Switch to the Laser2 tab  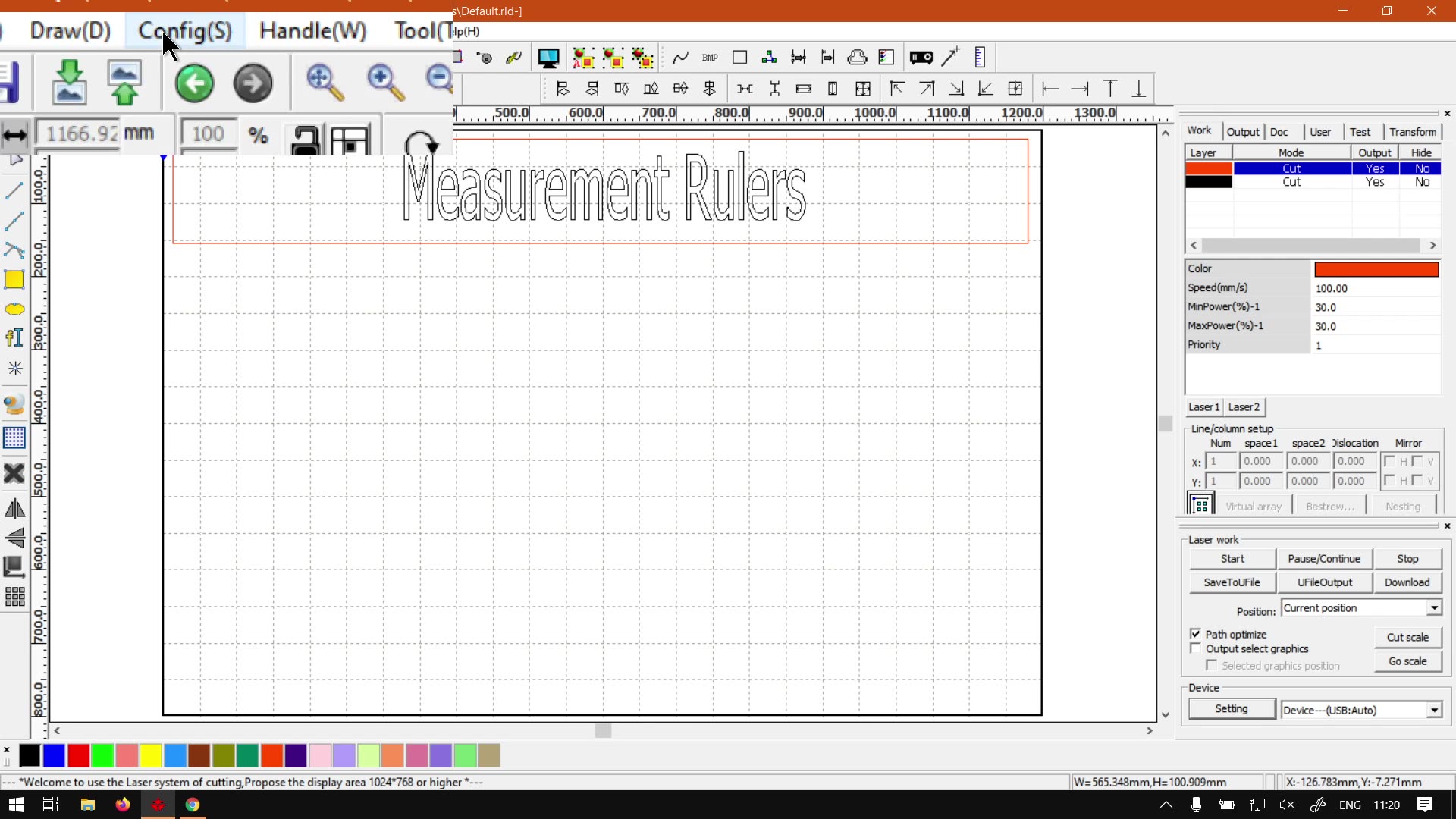click(1244, 407)
